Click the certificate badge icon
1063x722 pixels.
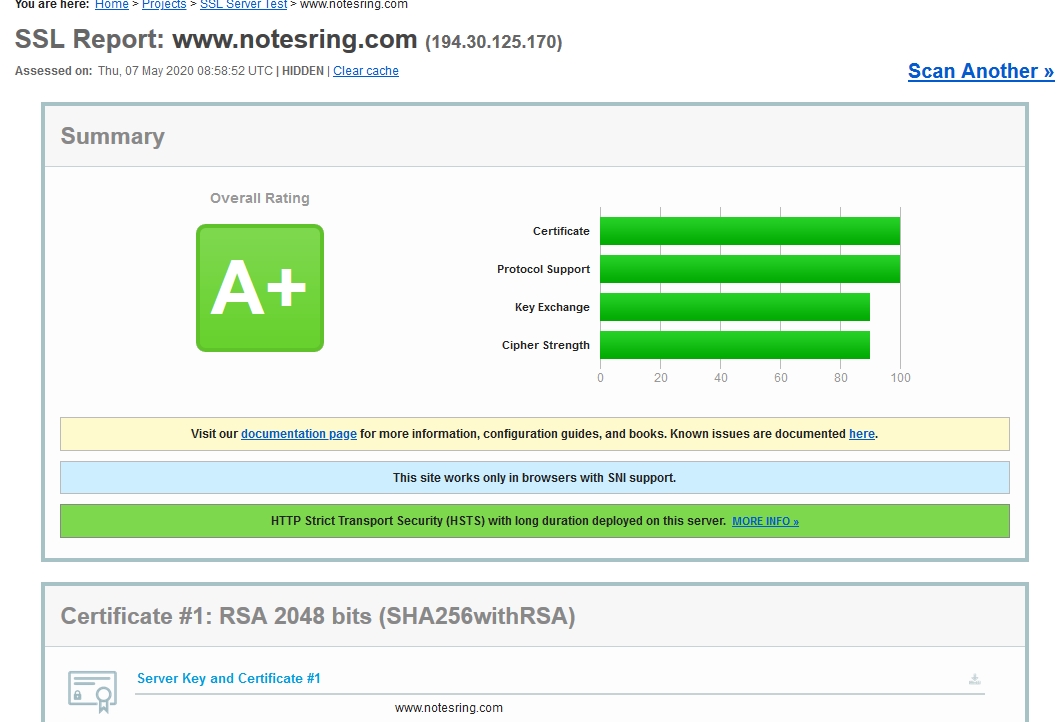(93, 691)
